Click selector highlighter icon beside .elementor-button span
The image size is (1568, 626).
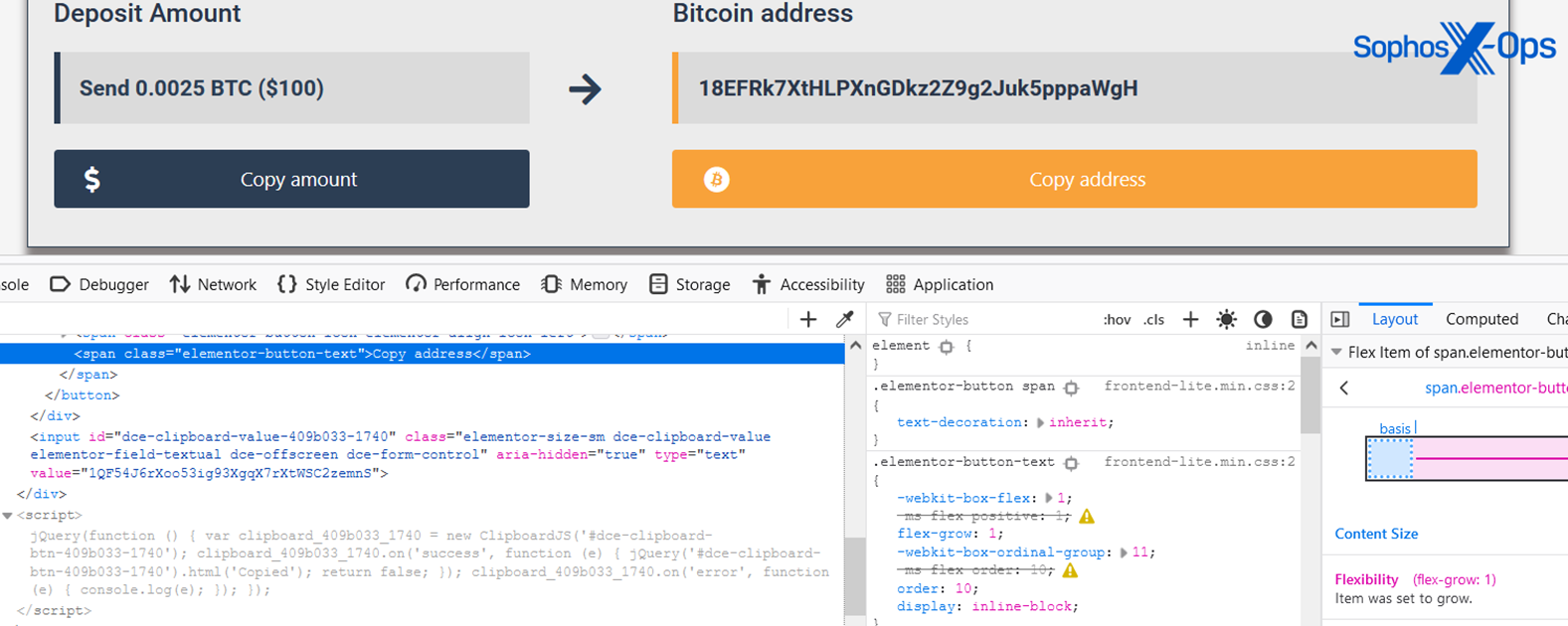click(x=1071, y=387)
